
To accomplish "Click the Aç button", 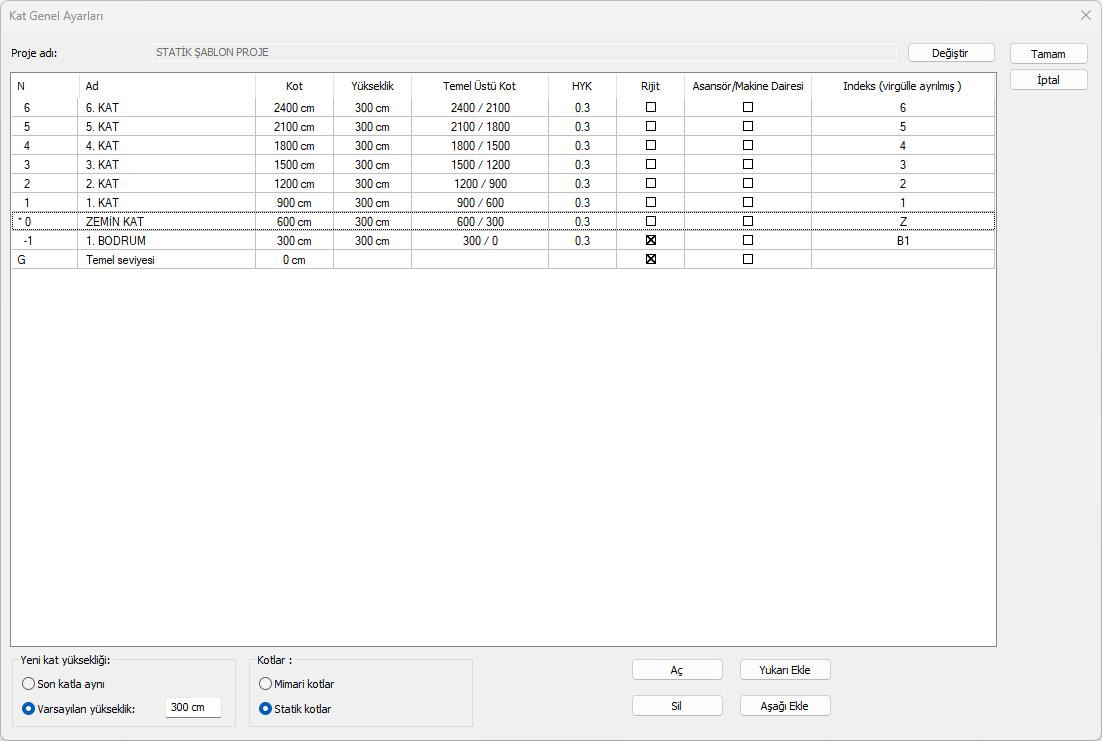I will (677, 670).
